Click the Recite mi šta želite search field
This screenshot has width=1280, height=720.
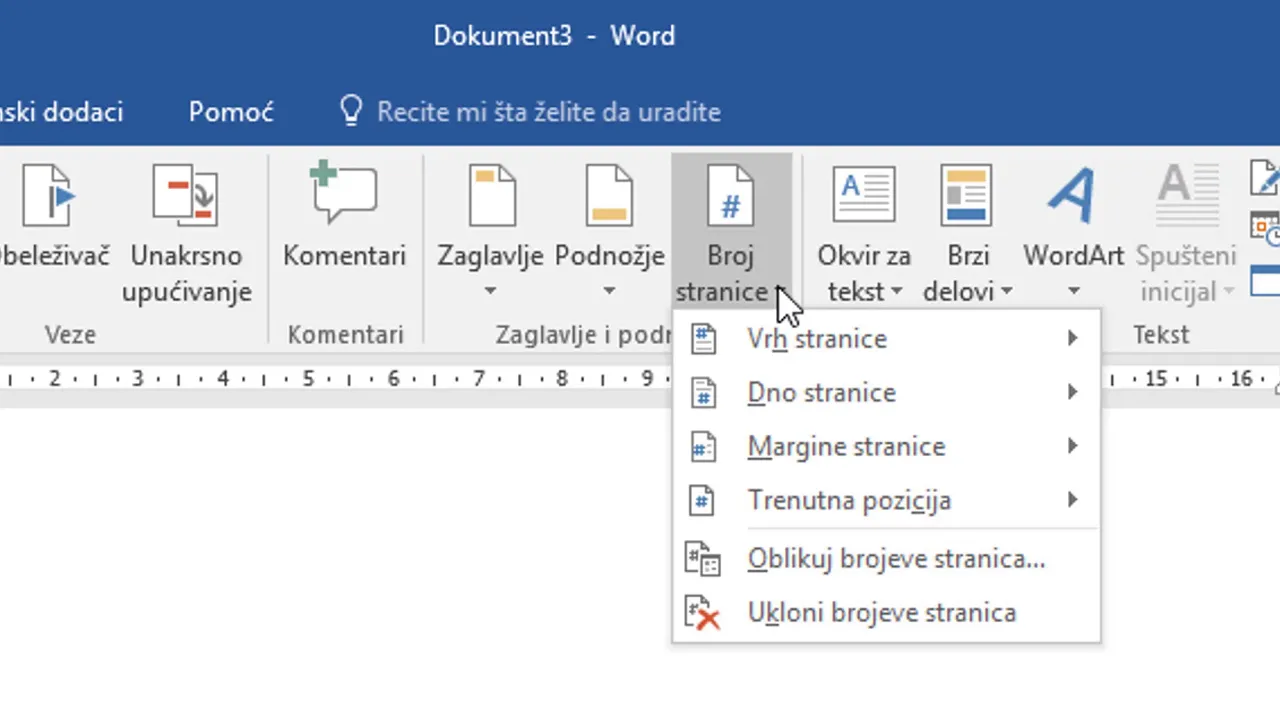tap(548, 111)
